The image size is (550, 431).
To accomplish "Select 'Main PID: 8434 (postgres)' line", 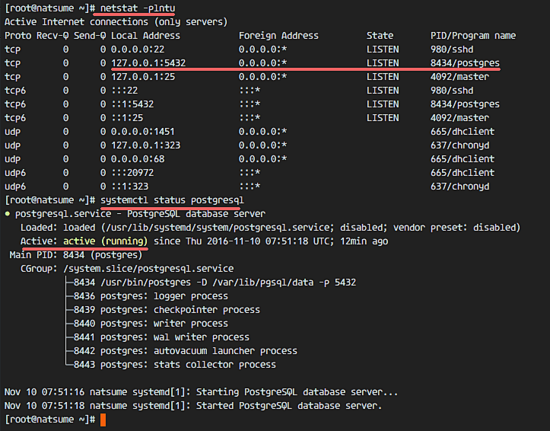I will point(76,255).
